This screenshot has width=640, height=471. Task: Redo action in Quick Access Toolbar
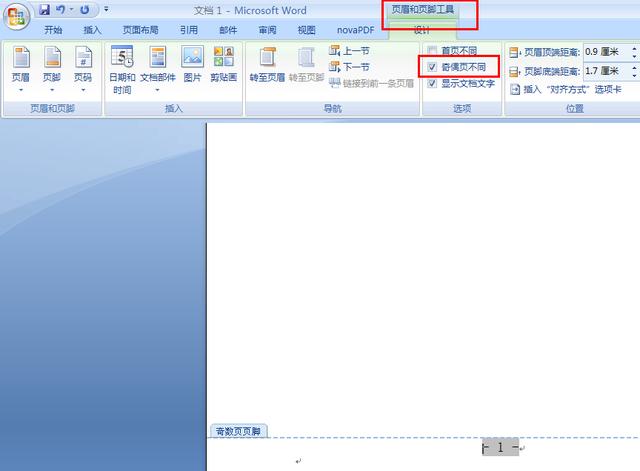[x=84, y=9]
